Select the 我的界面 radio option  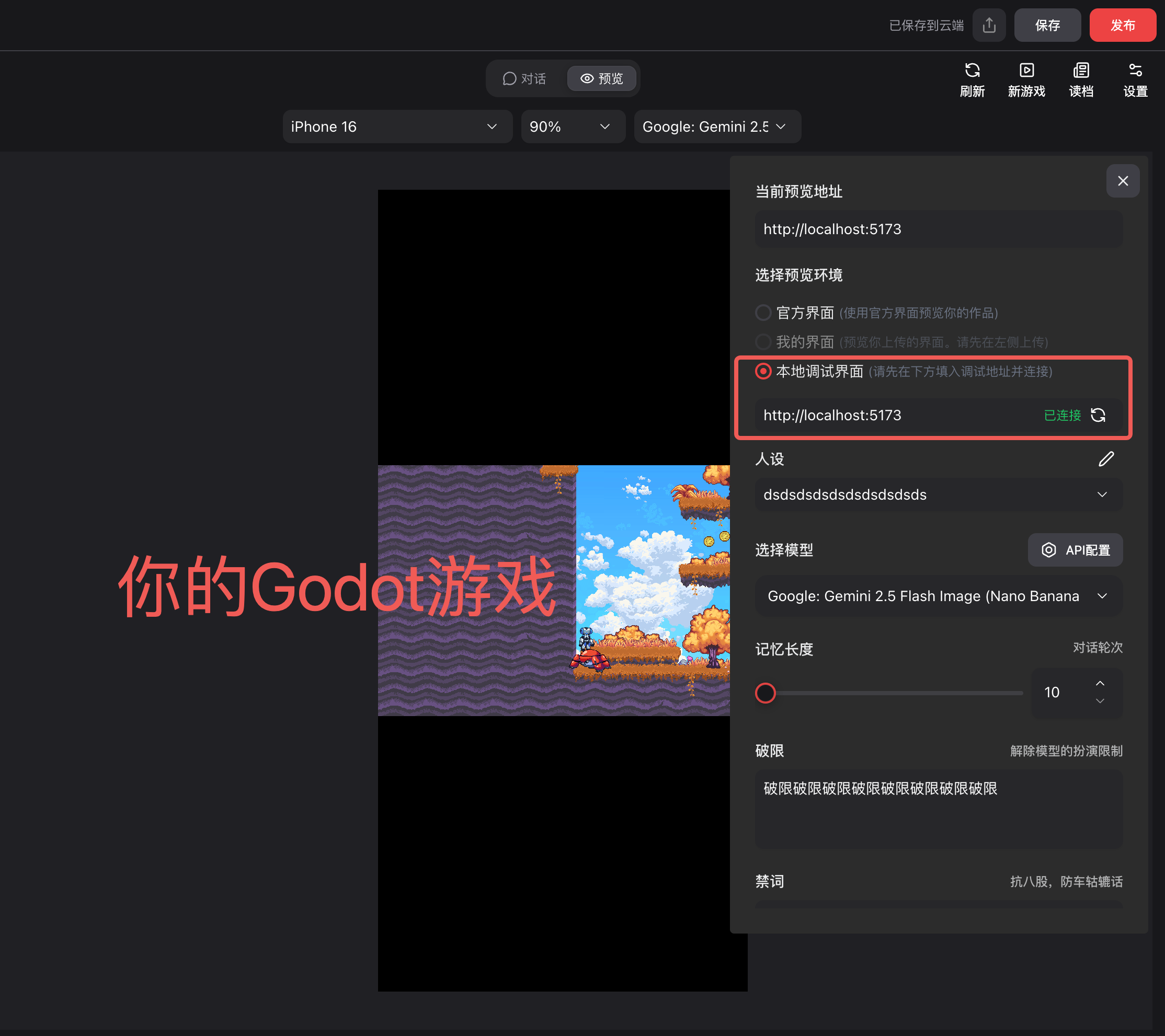click(763, 342)
